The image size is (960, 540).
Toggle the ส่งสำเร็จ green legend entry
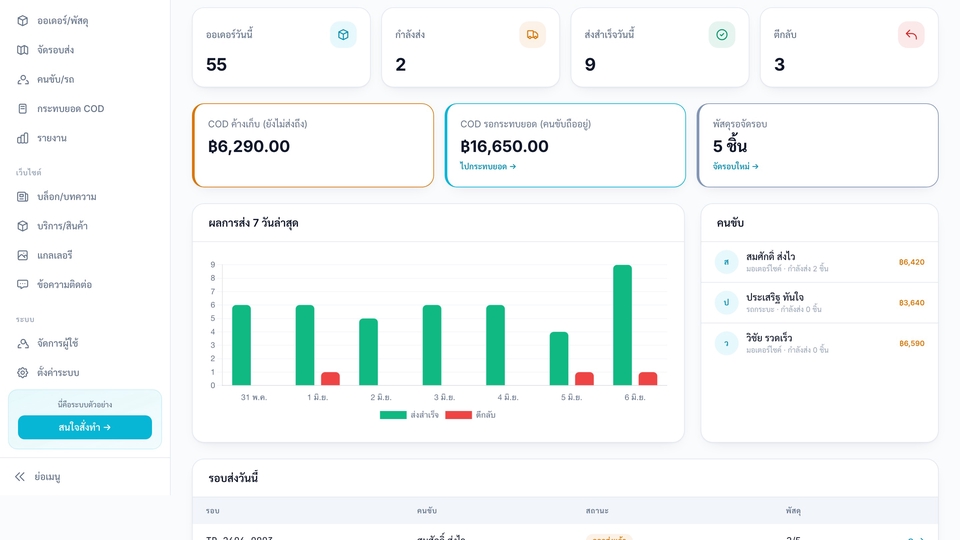(x=409, y=414)
